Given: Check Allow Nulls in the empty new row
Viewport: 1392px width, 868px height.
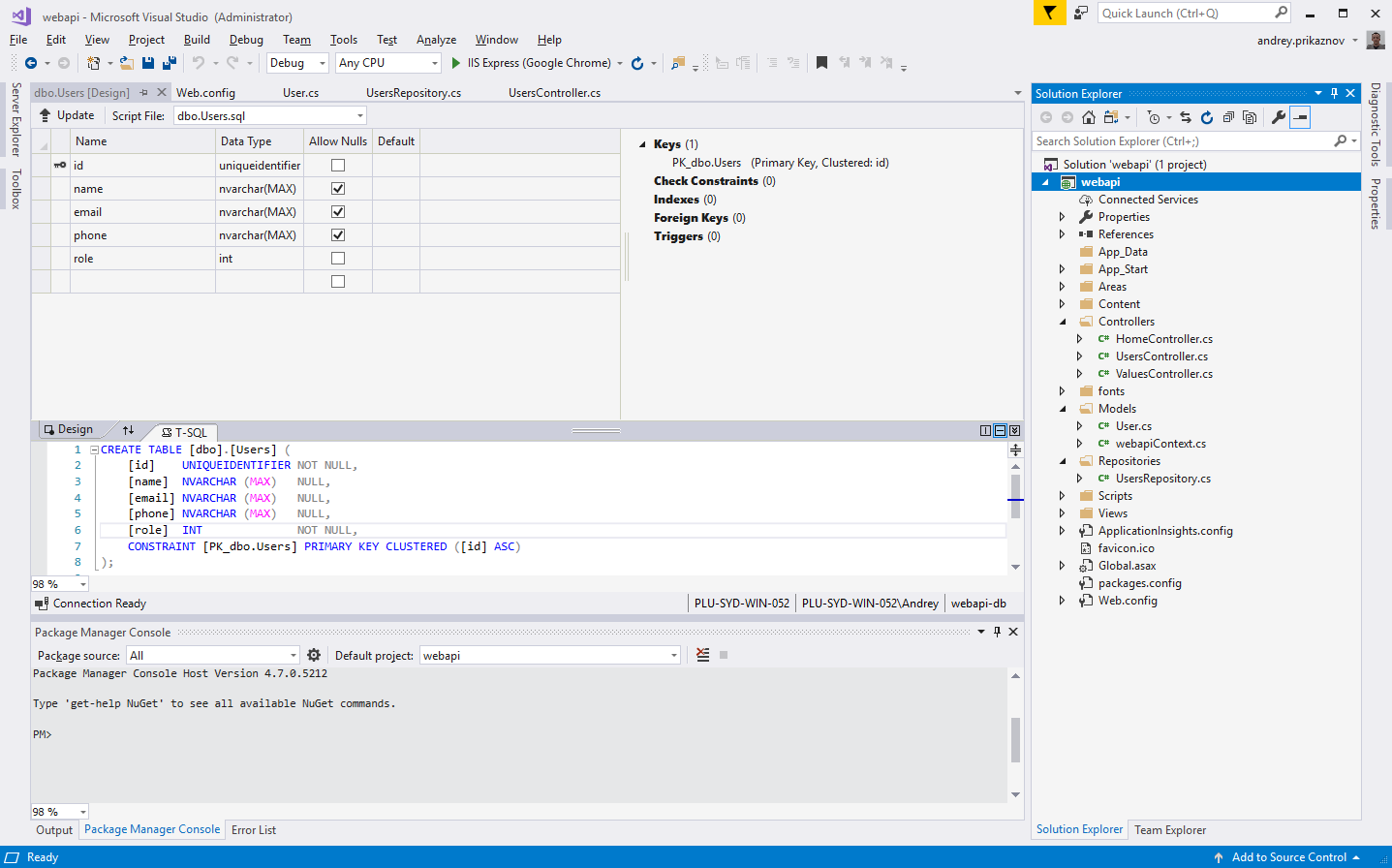Looking at the screenshot, I should (338, 282).
